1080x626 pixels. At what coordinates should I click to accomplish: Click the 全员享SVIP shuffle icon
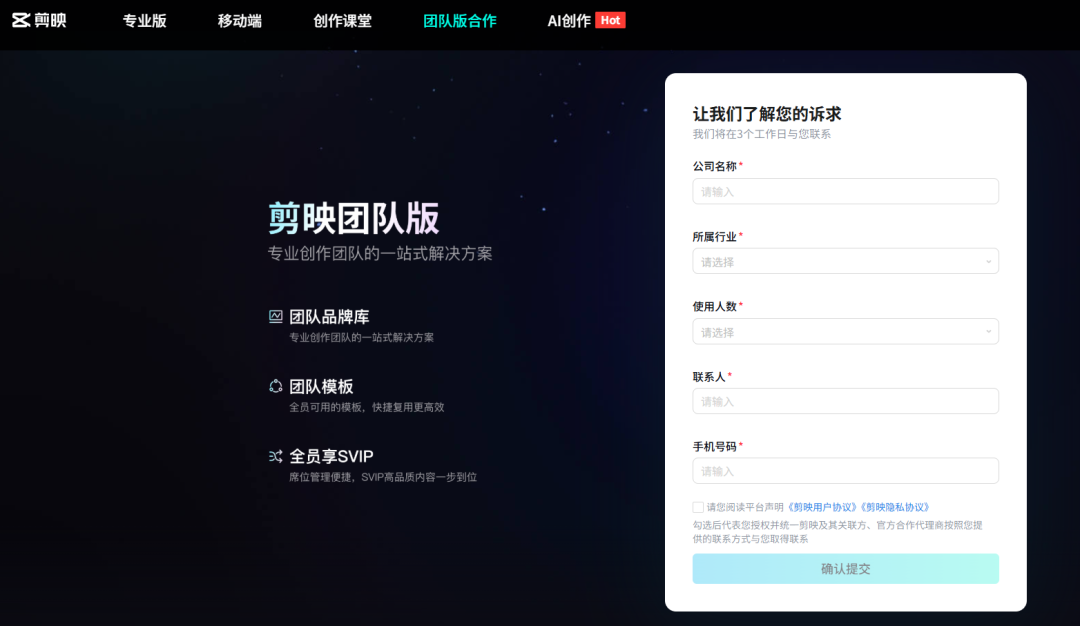276,456
